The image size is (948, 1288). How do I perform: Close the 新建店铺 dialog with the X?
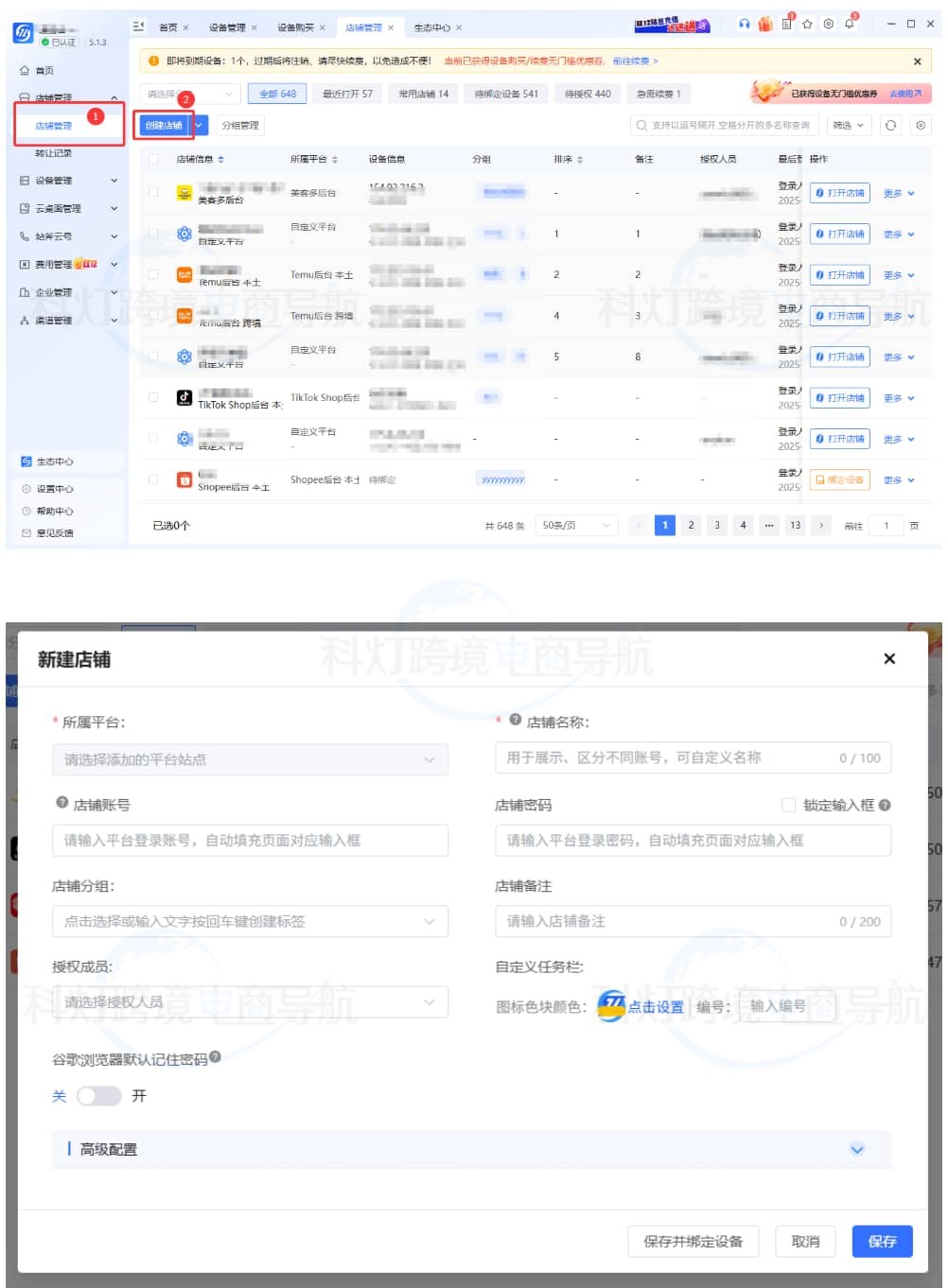pyautogui.click(x=888, y=659)
